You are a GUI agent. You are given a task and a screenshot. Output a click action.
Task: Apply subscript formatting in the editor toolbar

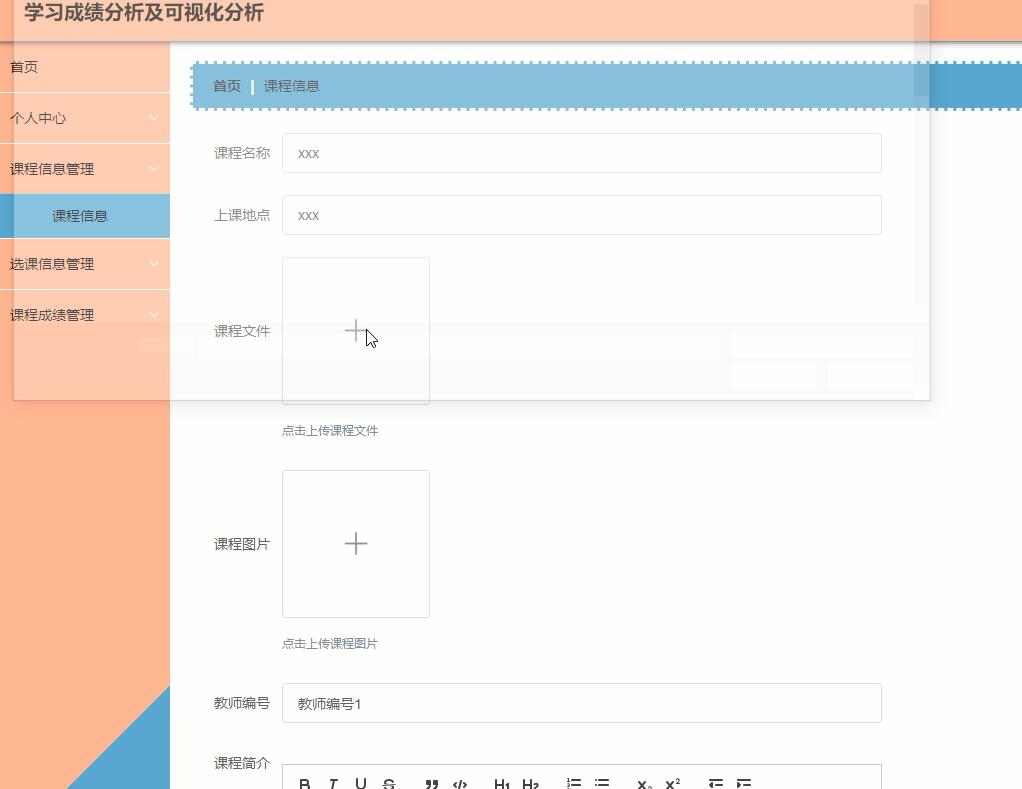coord(643,784)
